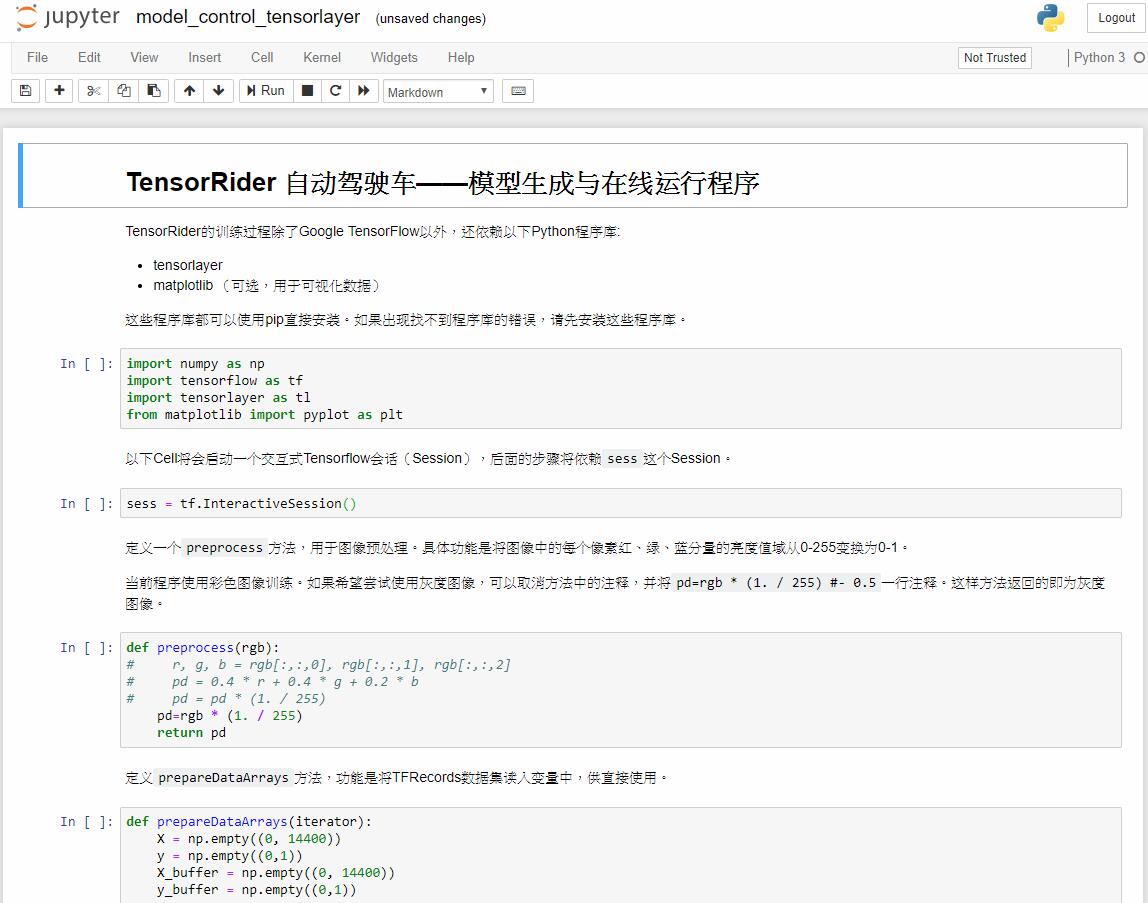Click the unsaved changes status text

pyautogui.click(x=430, y=18)
